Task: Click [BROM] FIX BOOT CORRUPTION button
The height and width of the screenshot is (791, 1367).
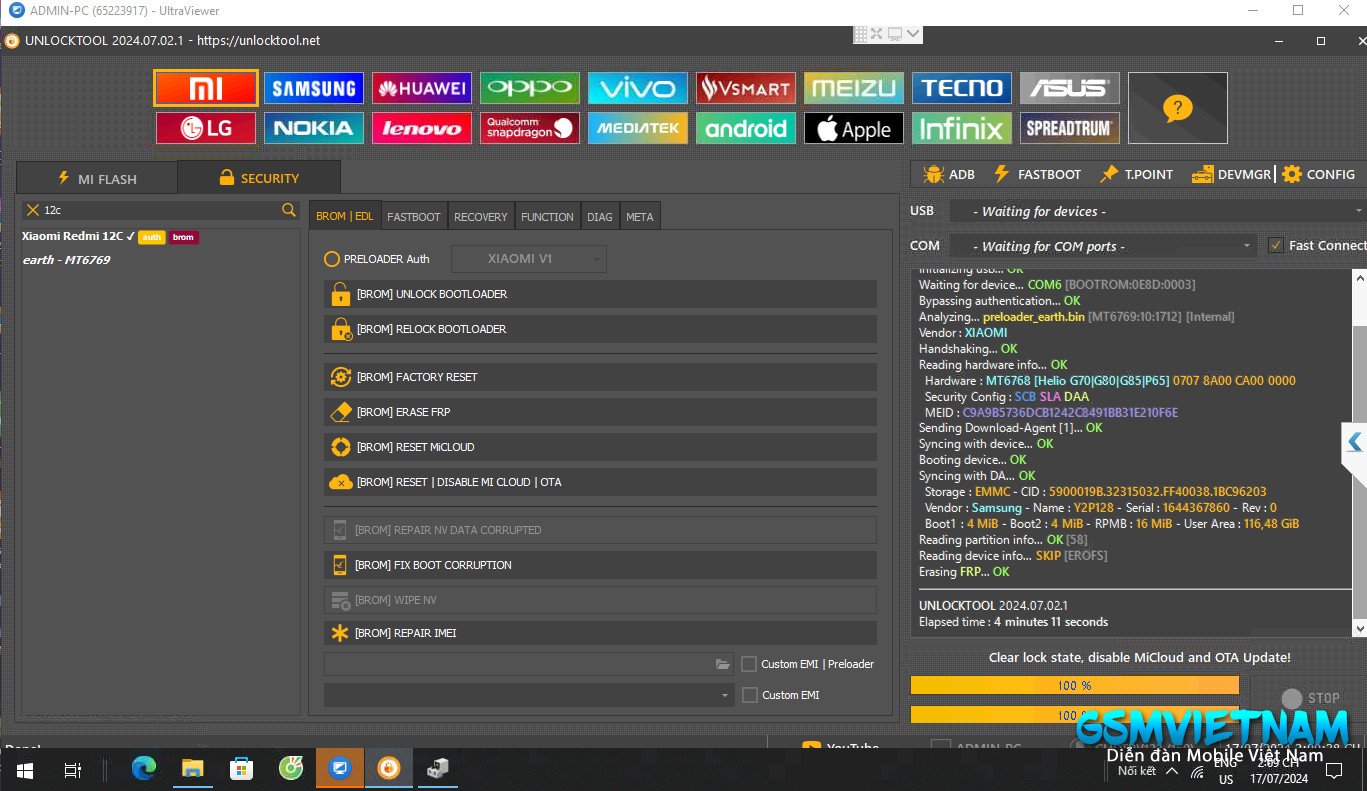Action: pos(600,565)
